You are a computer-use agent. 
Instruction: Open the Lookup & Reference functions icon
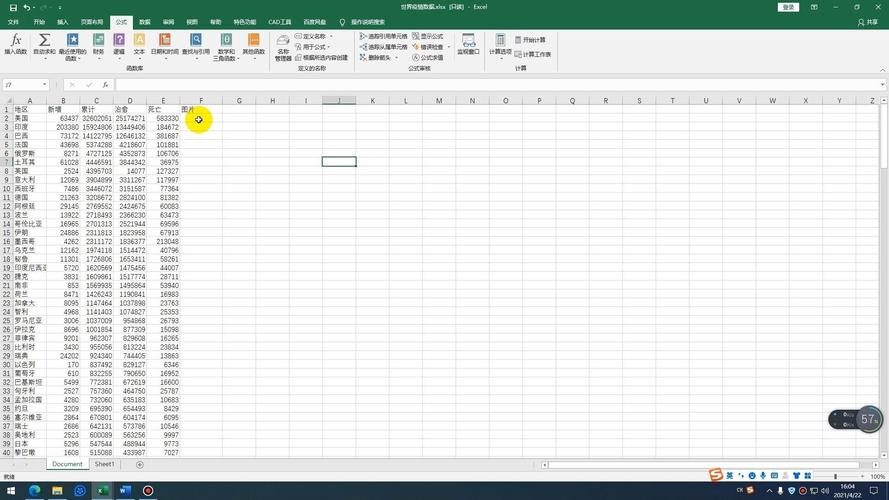[196, 40]
